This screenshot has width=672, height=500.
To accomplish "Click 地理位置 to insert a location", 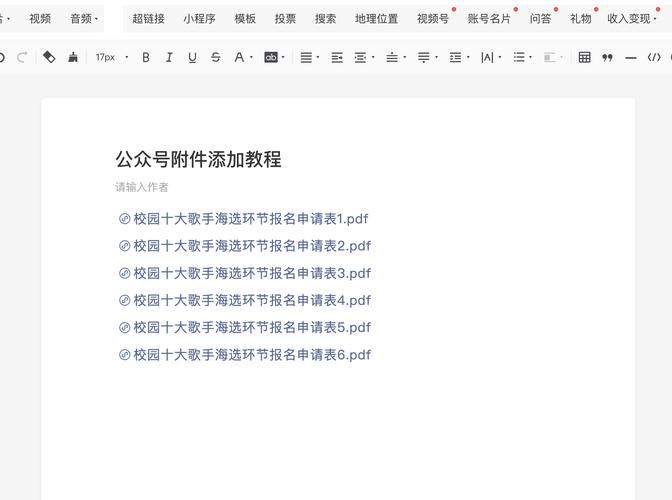I will [376, 18].
